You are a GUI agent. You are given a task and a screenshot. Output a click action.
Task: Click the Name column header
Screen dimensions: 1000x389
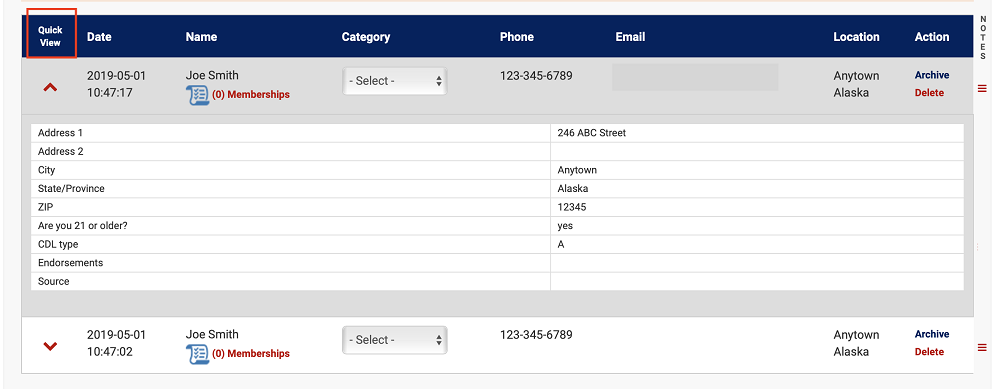(x=201, y=37)
